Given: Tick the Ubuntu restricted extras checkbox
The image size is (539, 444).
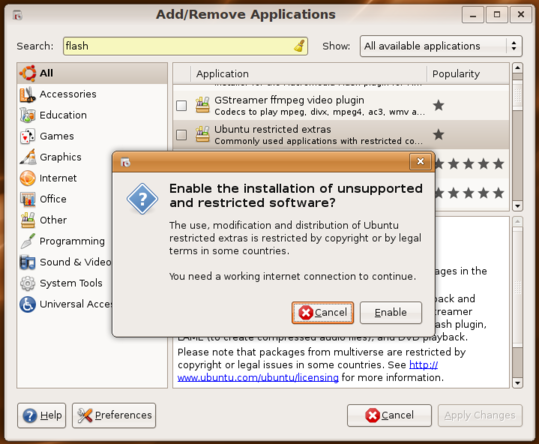Looking at the screenshot, I should pos(182,134).
